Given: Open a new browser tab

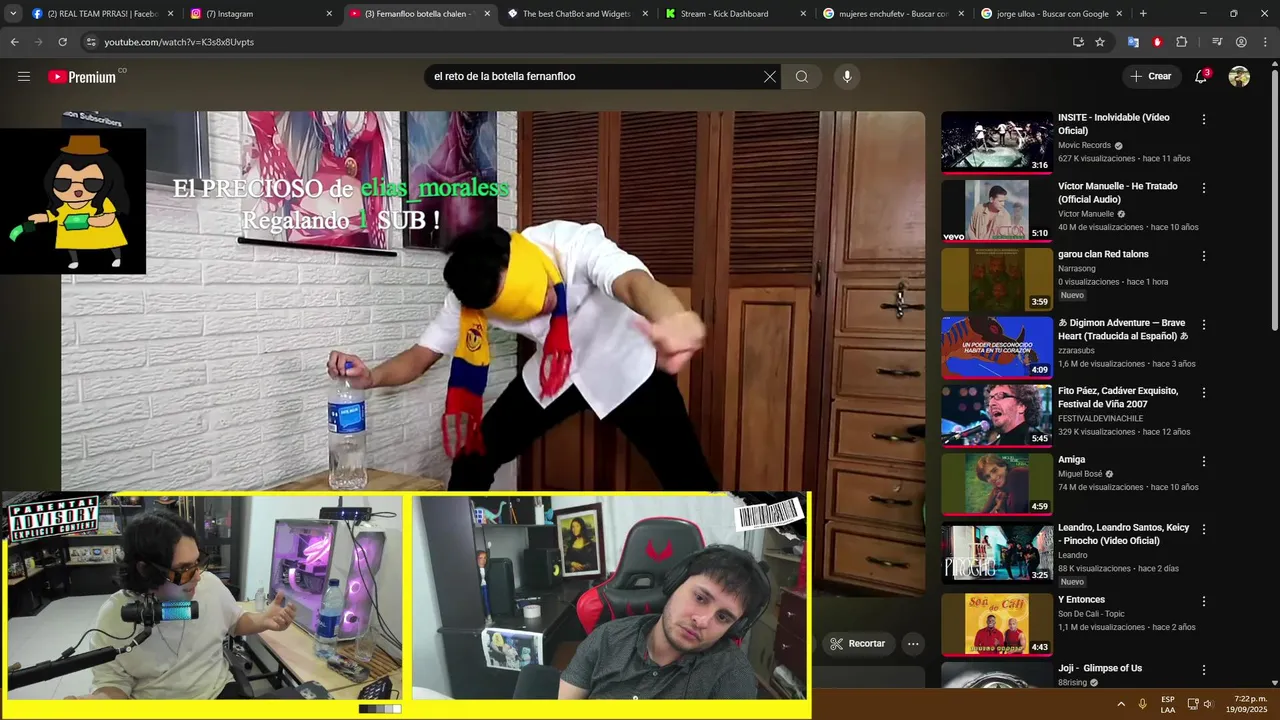Looking at the screenshot, I should click(1143, 14).
